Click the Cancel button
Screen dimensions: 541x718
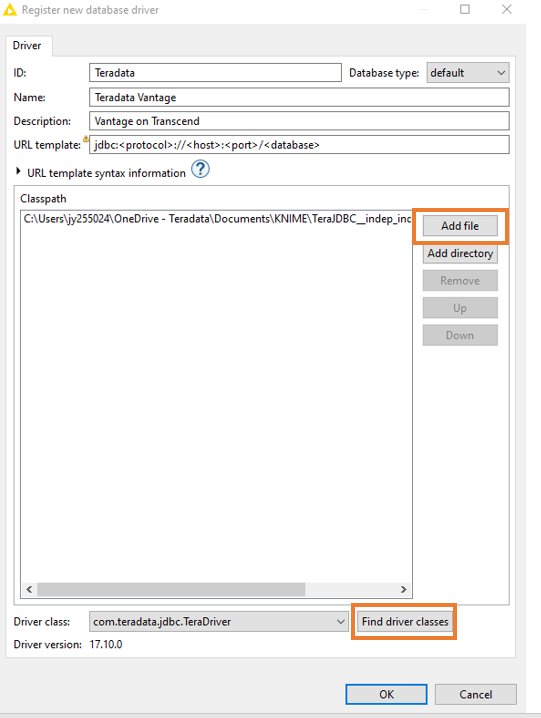475,694
